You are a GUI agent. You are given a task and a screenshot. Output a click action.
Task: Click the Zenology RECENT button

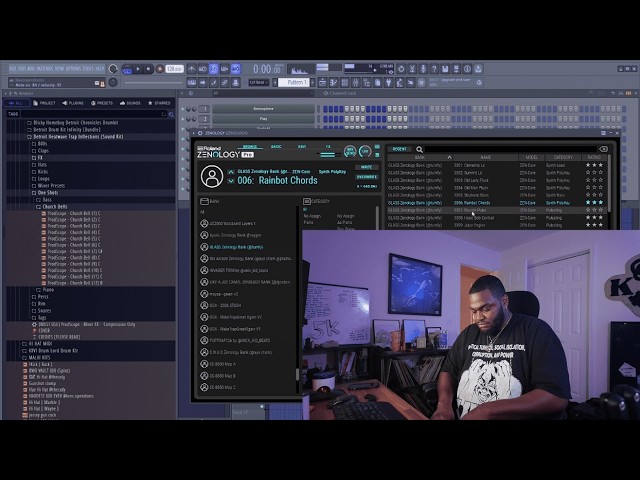point(399,149)
